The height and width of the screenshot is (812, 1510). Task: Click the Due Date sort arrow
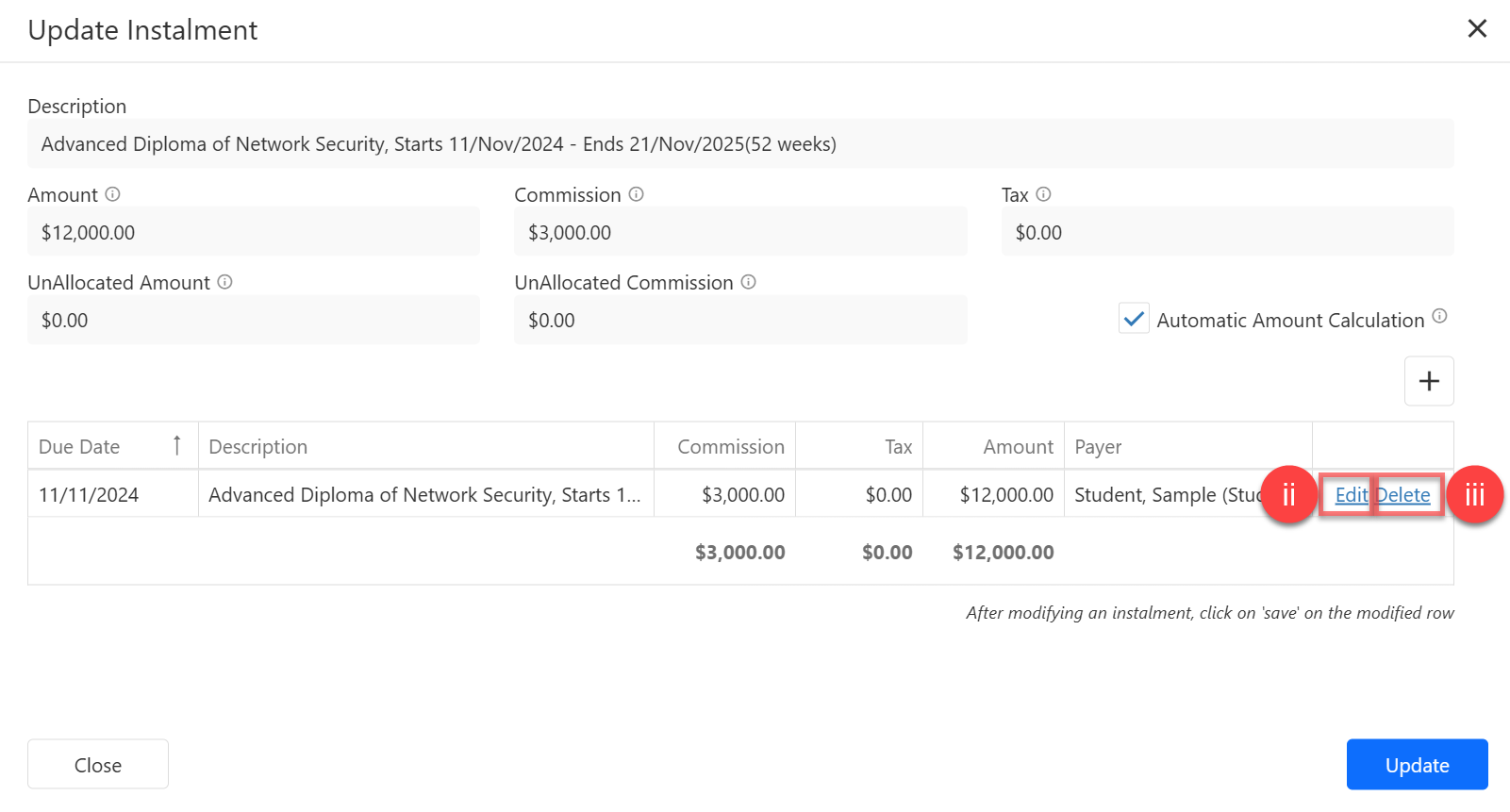176,445
